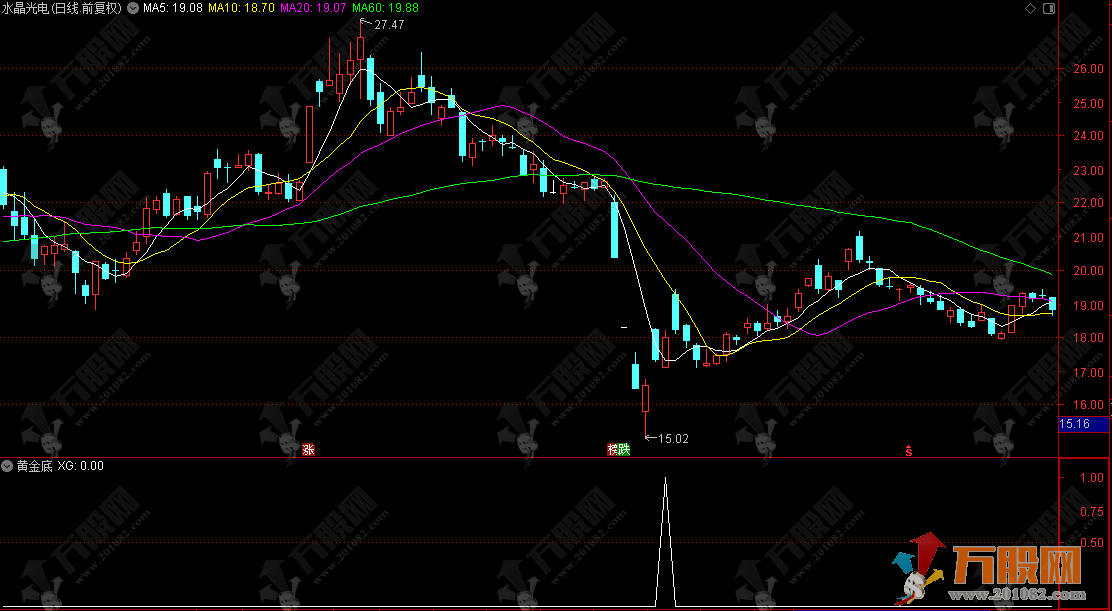Screen dimensions: 1112x611
Task: Click the green 核跌 event marker
Action: click(618, 450)
